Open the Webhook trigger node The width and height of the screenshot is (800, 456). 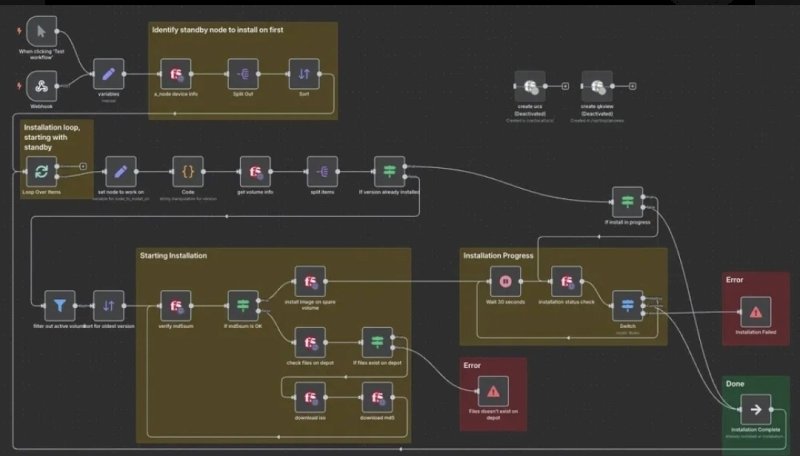point(41,86)
